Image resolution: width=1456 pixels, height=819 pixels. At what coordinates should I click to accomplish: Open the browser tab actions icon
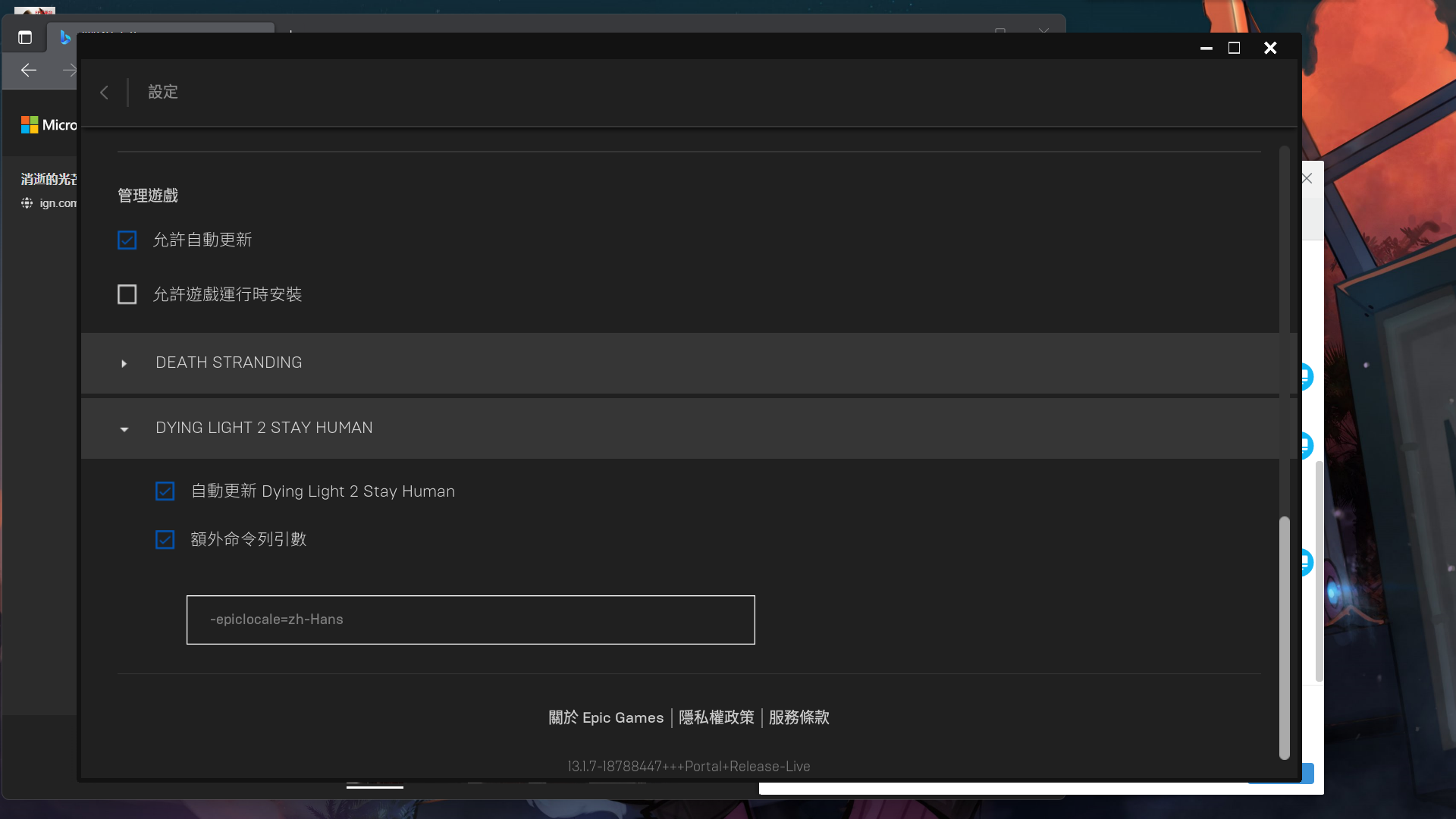click(25, 37)
